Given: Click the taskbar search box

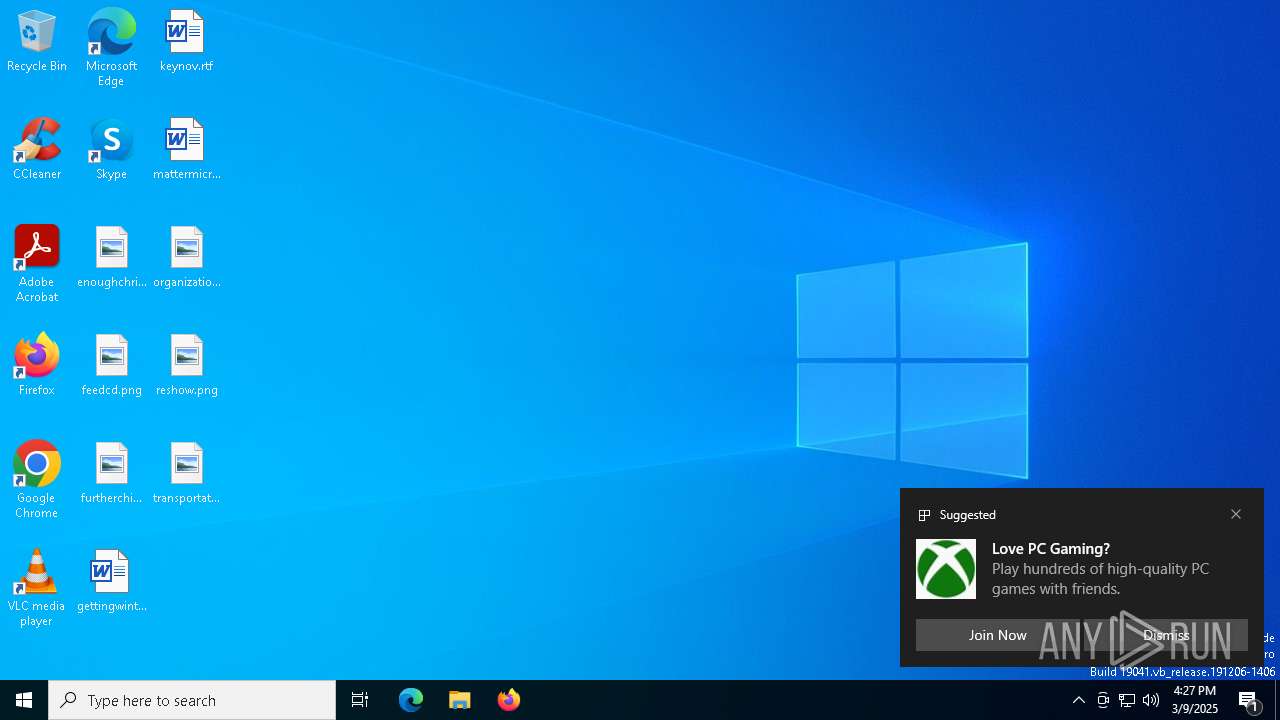Looking at the screenshot, I should pos(192,700).
